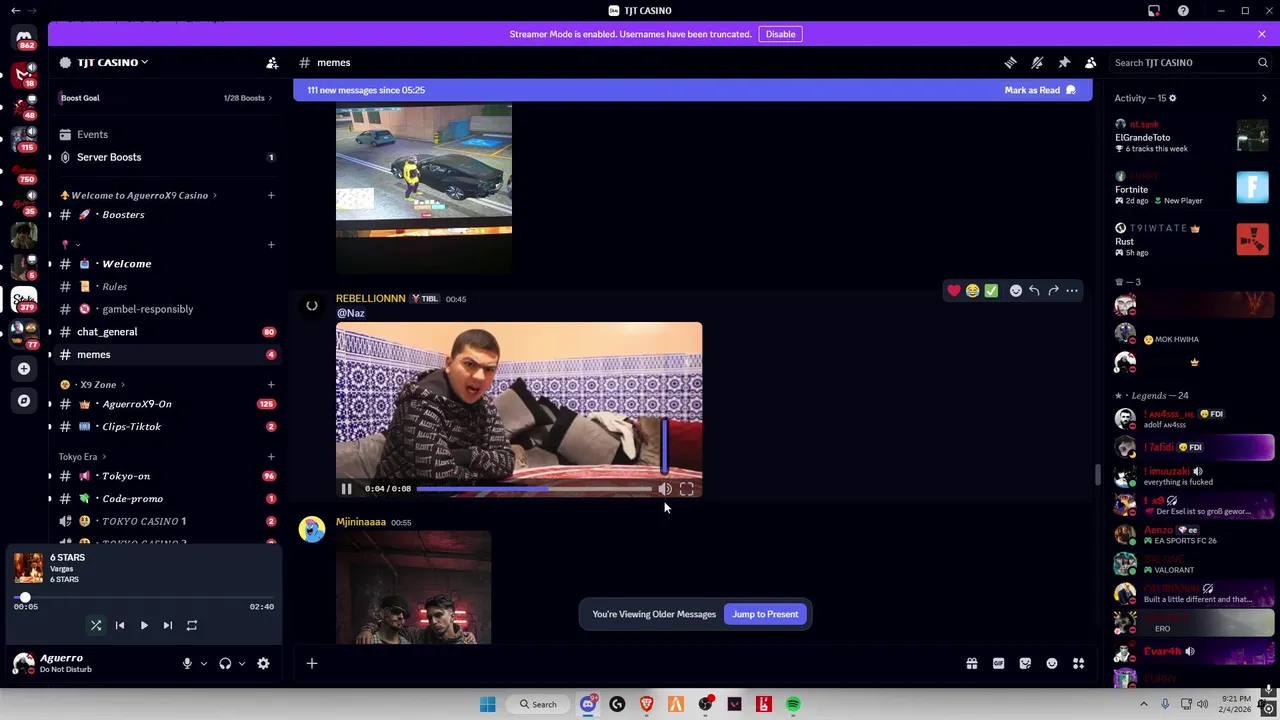Open gift icon in message bar
The width and height of the screenshot is (1280, 720).
point(972,663)
